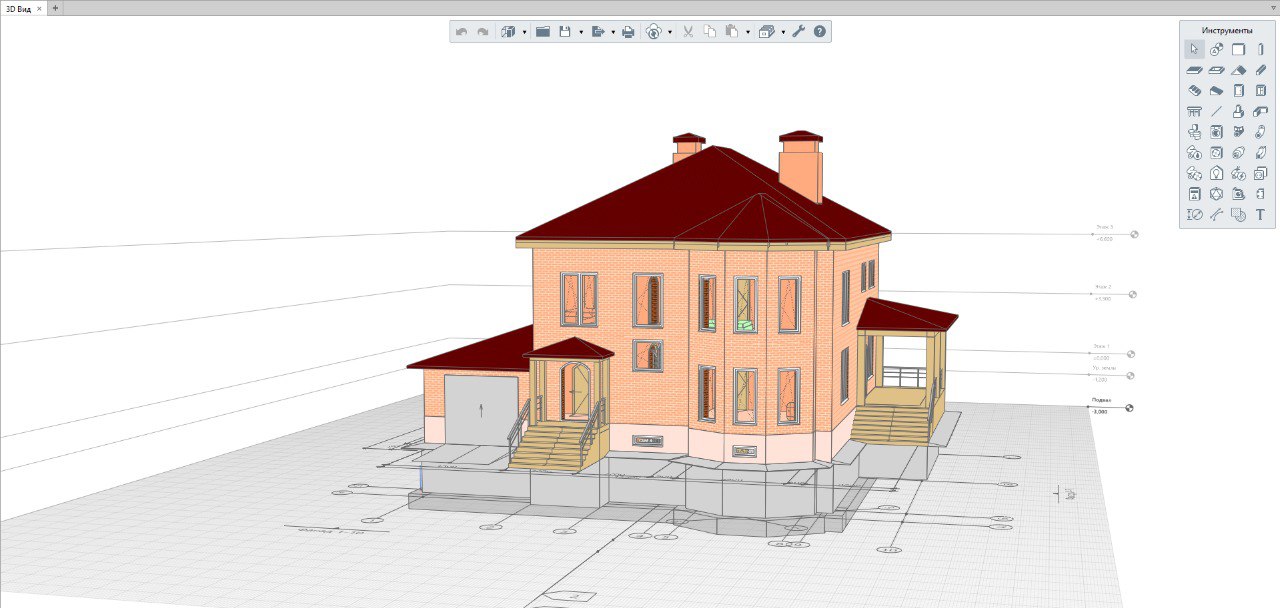Open the visual style dropdown arrow
The width and height of the screenshot is (1280, 608).
click(524, 33)
